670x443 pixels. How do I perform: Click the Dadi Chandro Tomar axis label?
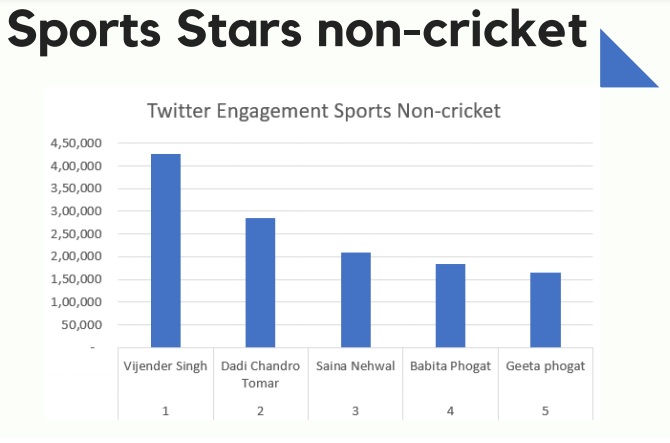coord(260,373)
